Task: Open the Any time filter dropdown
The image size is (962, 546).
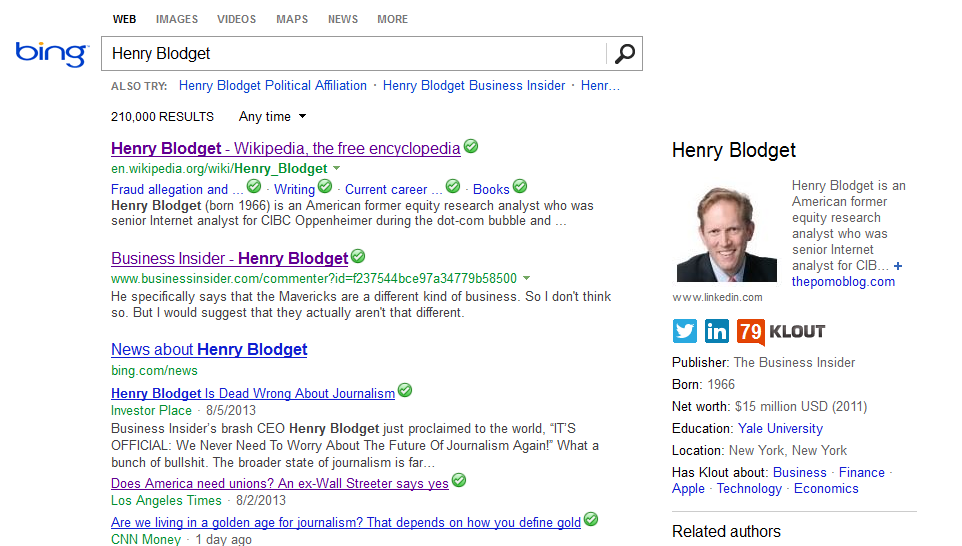Action: [x=272, y=117]
